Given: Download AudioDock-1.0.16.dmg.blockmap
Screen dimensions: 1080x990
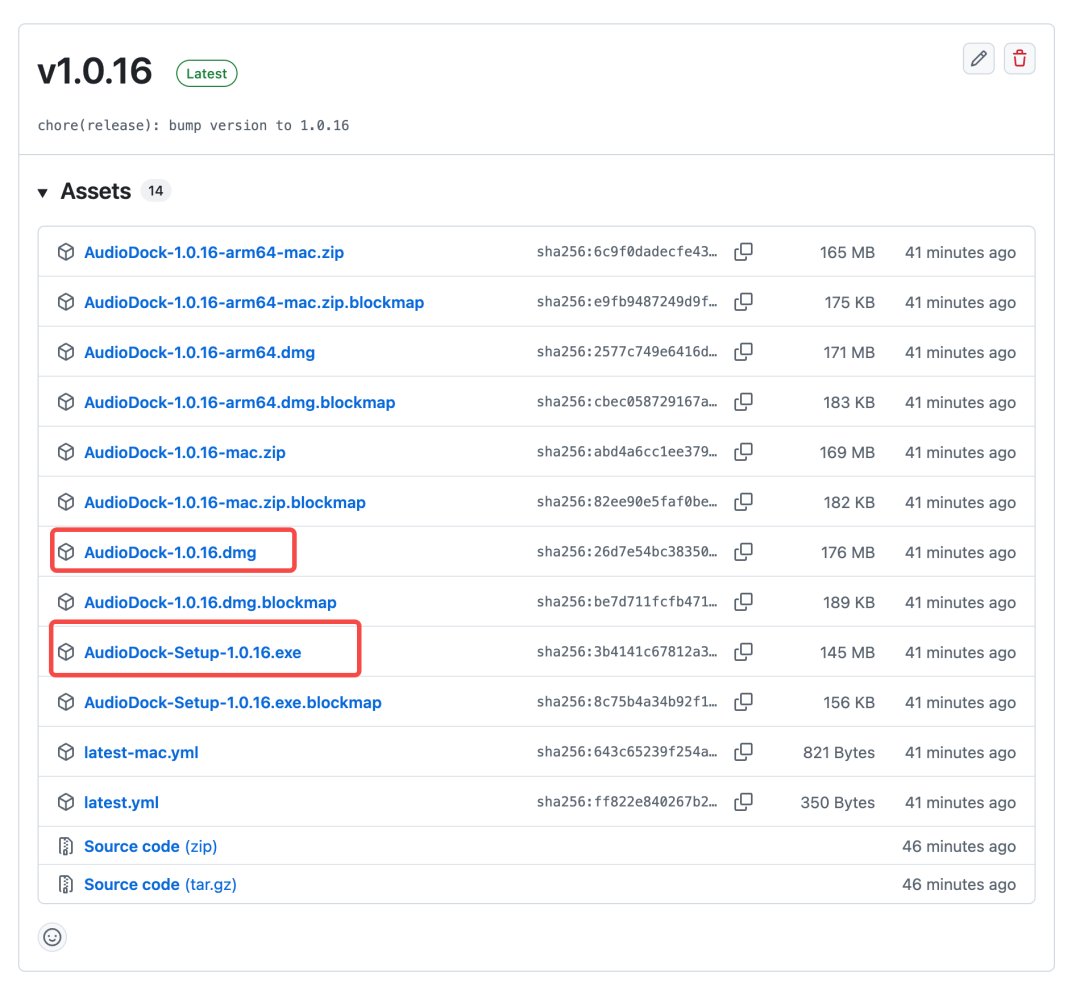Looking at the screenshot, I should tap(210, 602).
